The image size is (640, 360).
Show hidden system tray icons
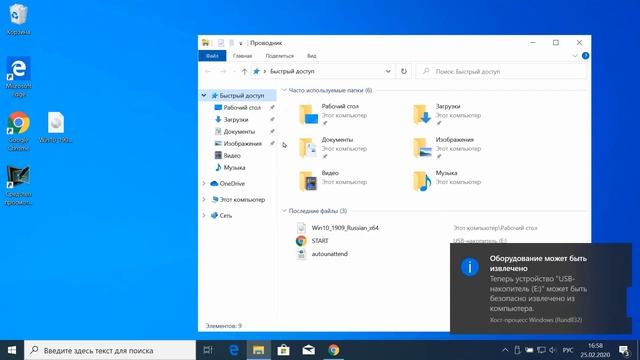[505, 350]
